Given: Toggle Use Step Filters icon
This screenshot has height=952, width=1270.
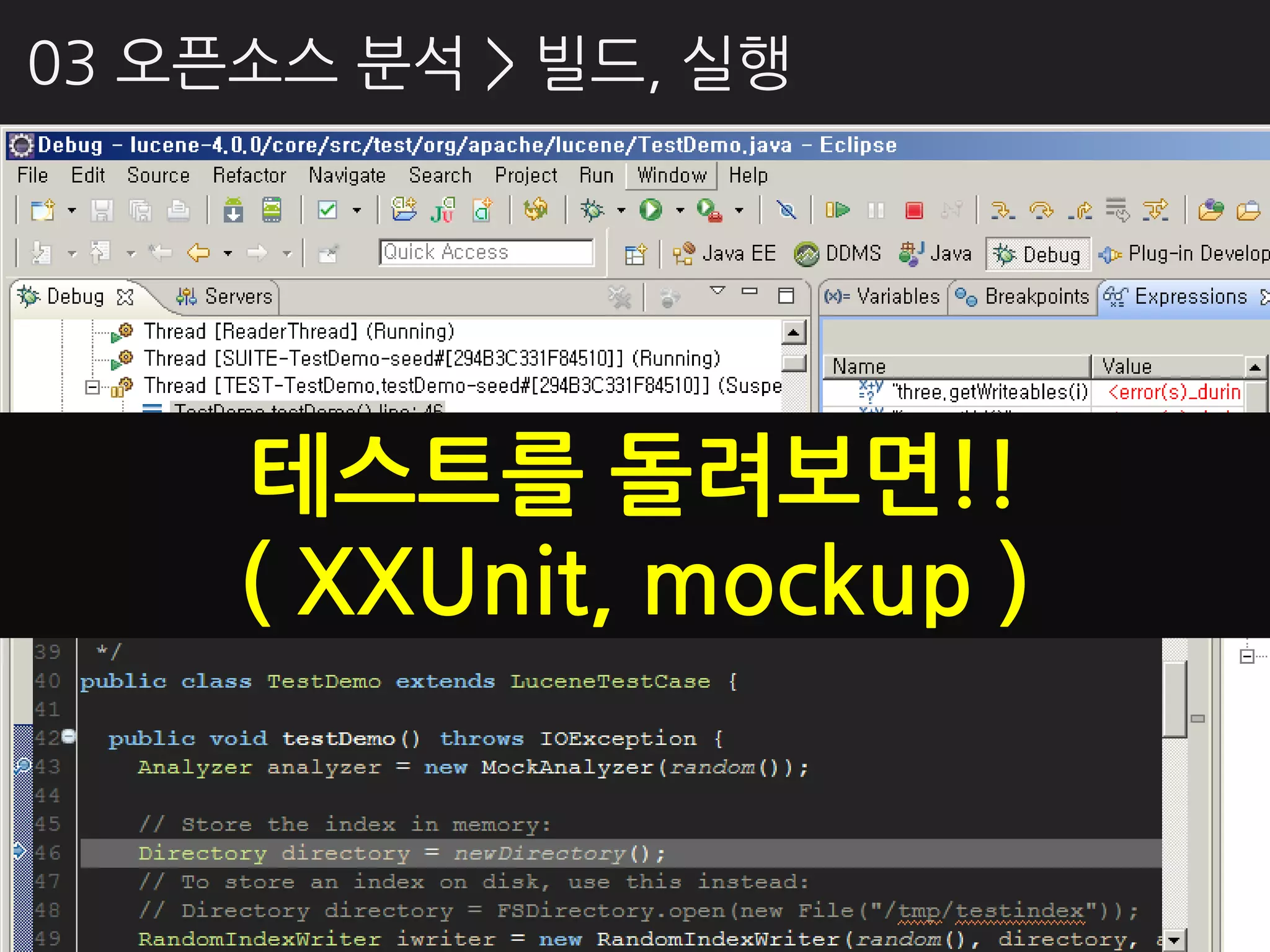Looking at the screenshot, I should (1156, 211).
